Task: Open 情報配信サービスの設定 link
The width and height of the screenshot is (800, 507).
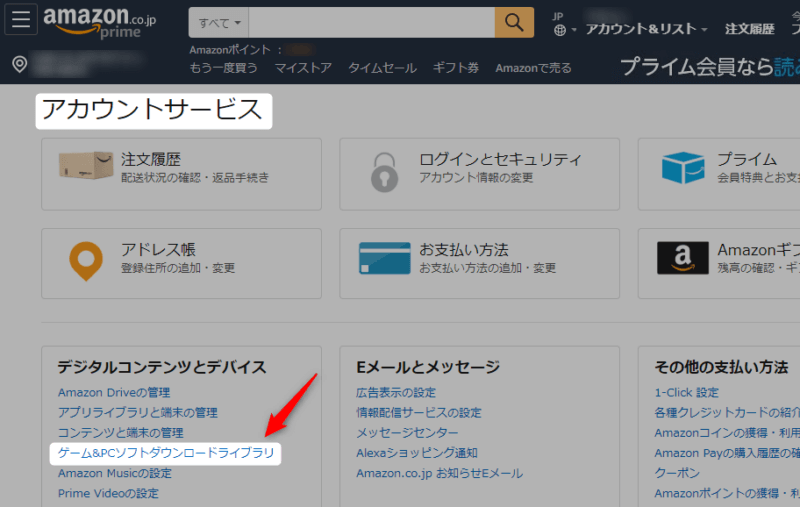Action: coord(419,412)
